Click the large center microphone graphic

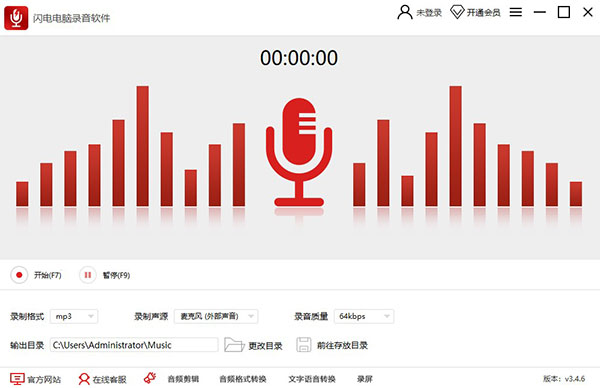click(x=299, y=152)
